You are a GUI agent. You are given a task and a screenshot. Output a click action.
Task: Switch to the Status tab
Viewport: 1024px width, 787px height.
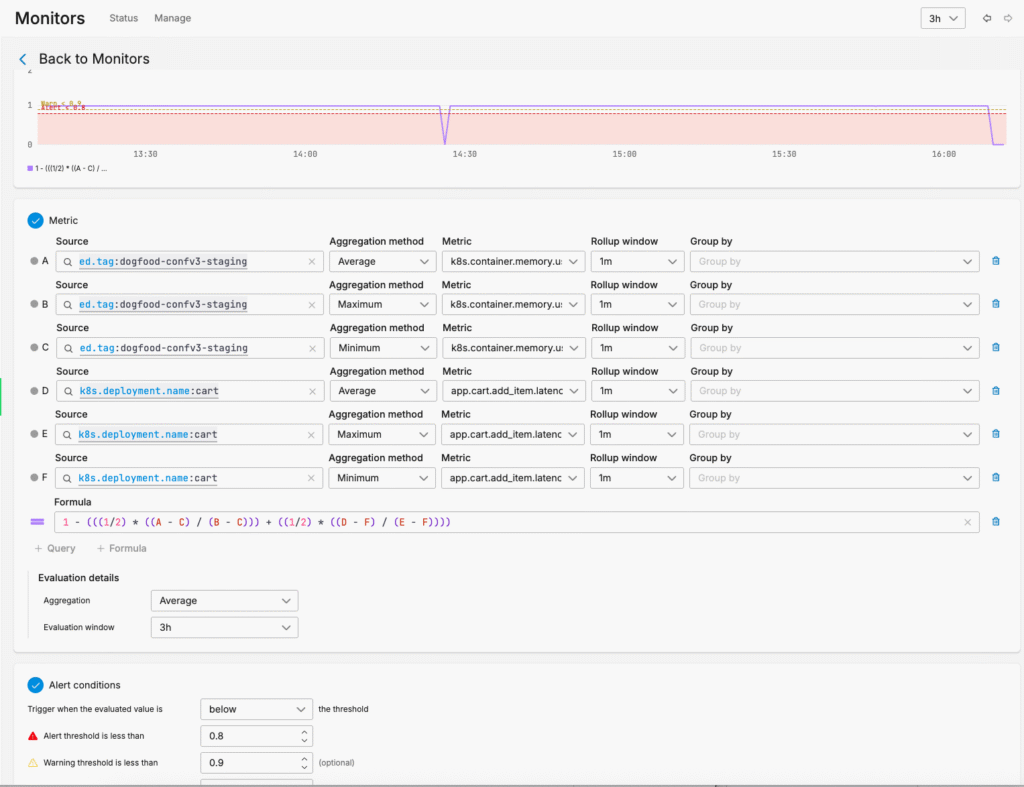coord(124,18)
